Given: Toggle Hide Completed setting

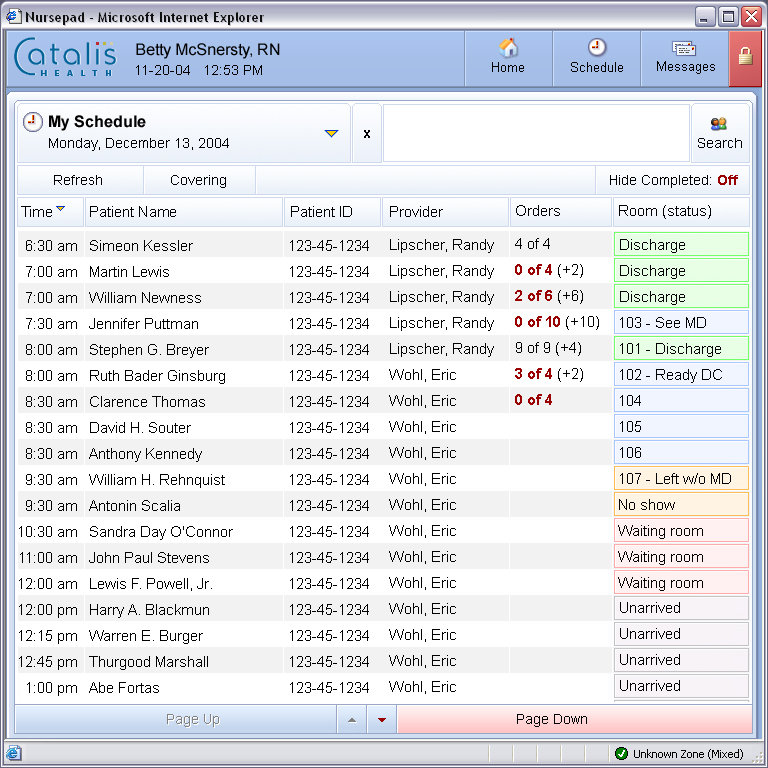Looking at the screenshot, I should tap(672, 180).
